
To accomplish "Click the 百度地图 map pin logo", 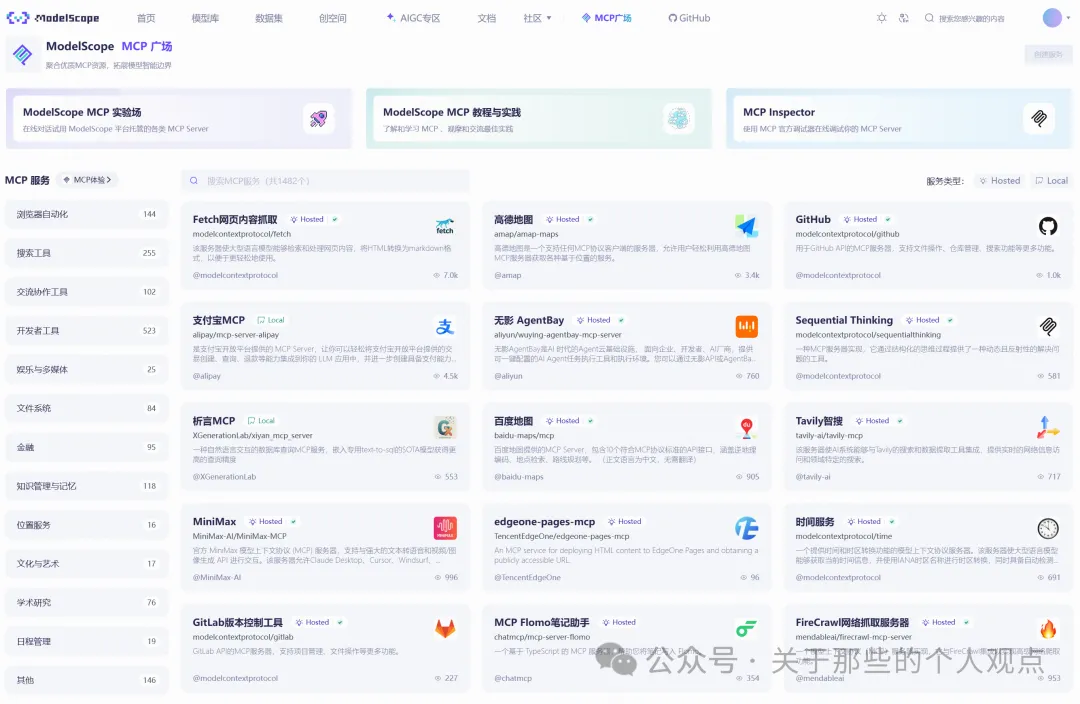I will [x=746, y=427].
